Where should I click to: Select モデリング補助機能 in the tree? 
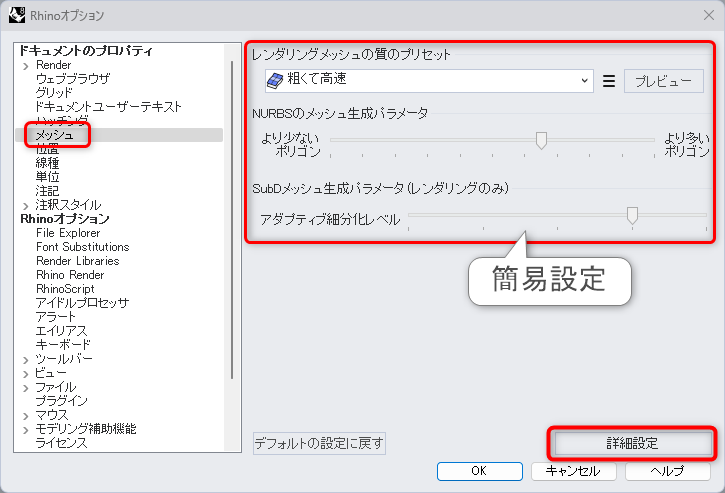pyautogui.click(x=86, y=429)
